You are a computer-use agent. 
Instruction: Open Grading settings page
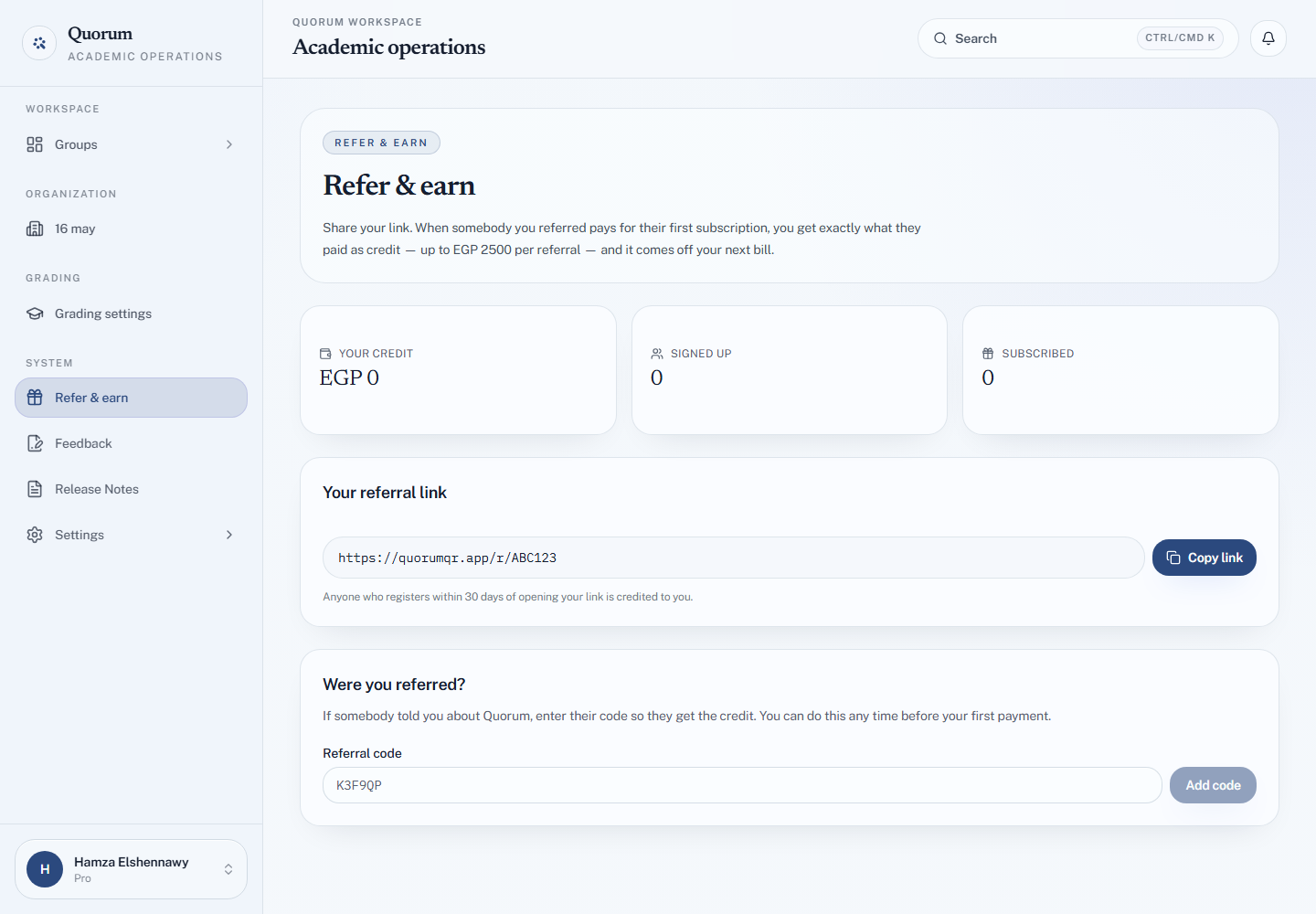(x=131, y=314)
